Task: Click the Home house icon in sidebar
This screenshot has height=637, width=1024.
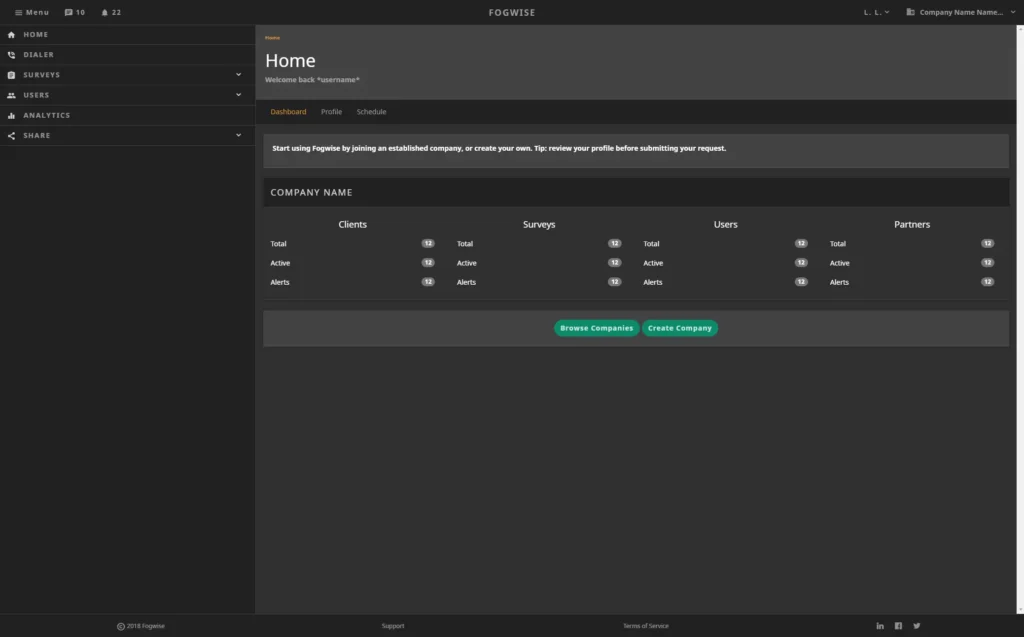Action: tap(11, 35)
